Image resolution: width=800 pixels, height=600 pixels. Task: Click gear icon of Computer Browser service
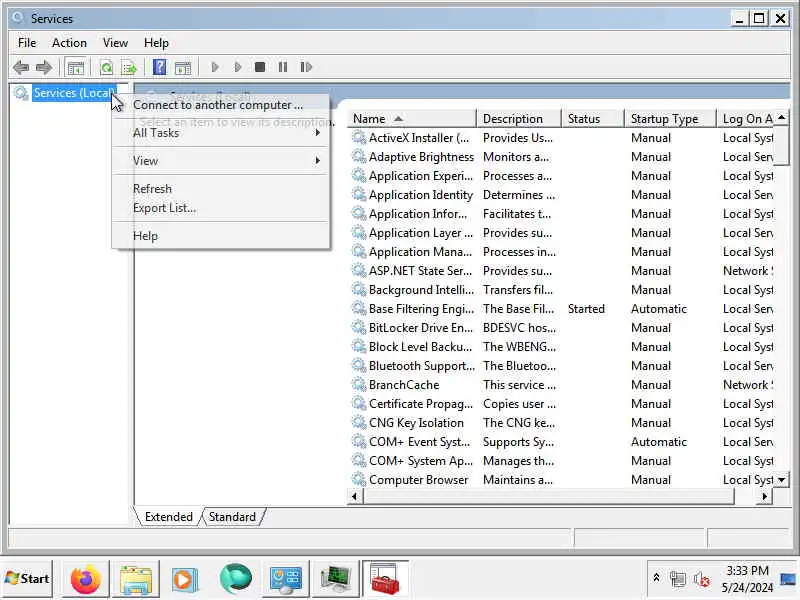[x=359, y=479]
